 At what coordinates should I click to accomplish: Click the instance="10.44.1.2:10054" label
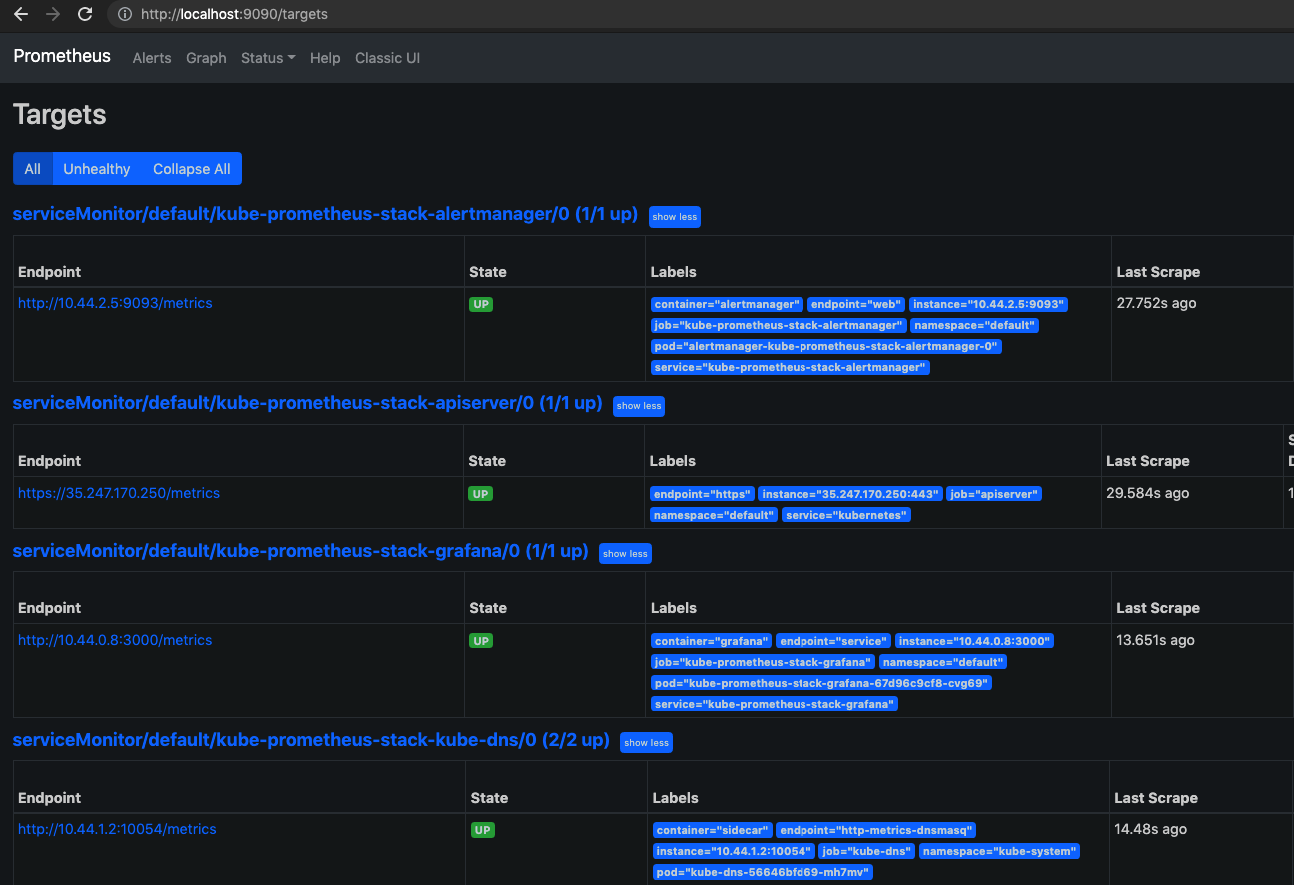733,851
